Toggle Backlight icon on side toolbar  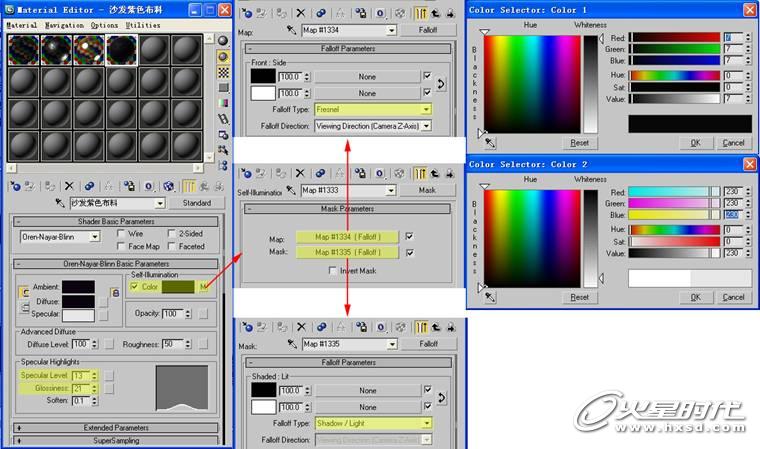pyautogui.click(x=223, y=57)
